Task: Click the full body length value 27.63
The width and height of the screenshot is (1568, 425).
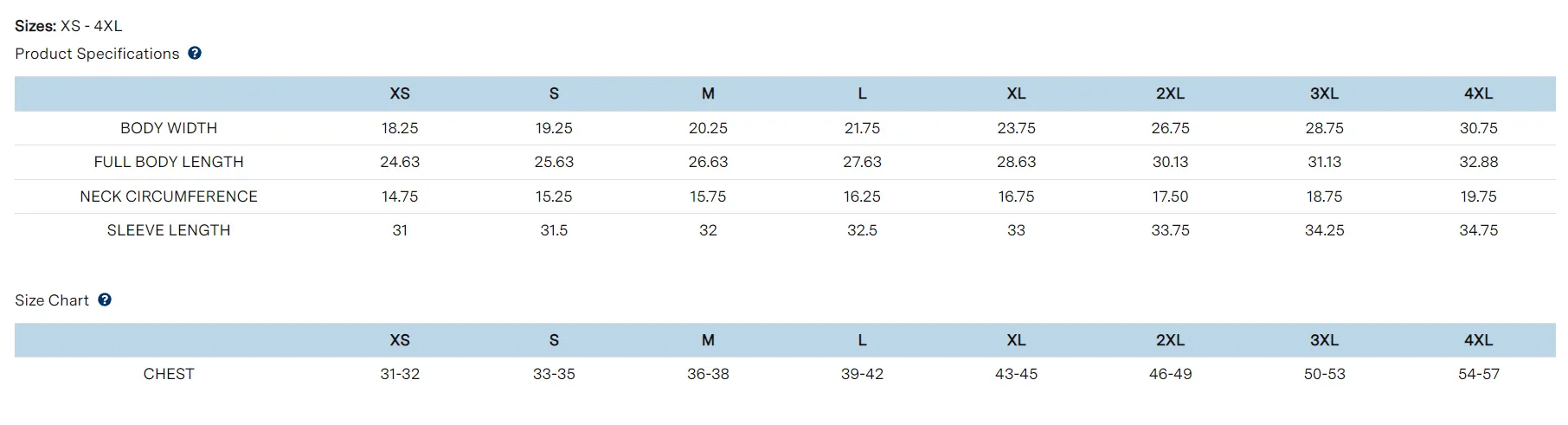Action: (x=862, y=162)
